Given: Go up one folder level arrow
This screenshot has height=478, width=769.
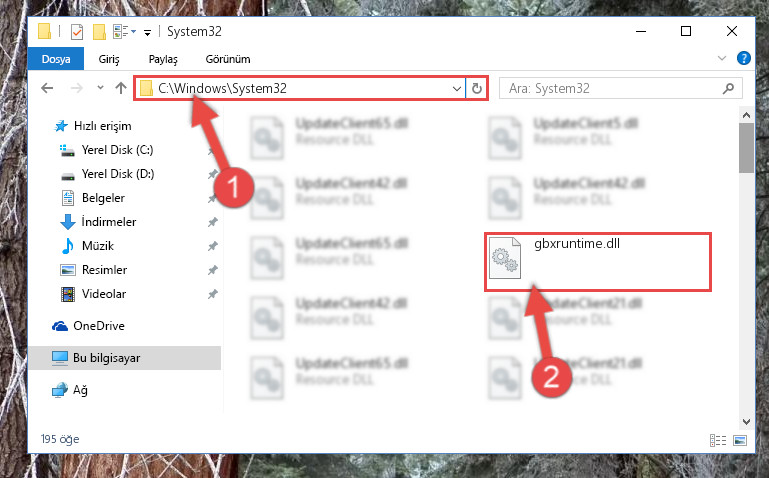Looking at the screenshot, I should [121, 88].
